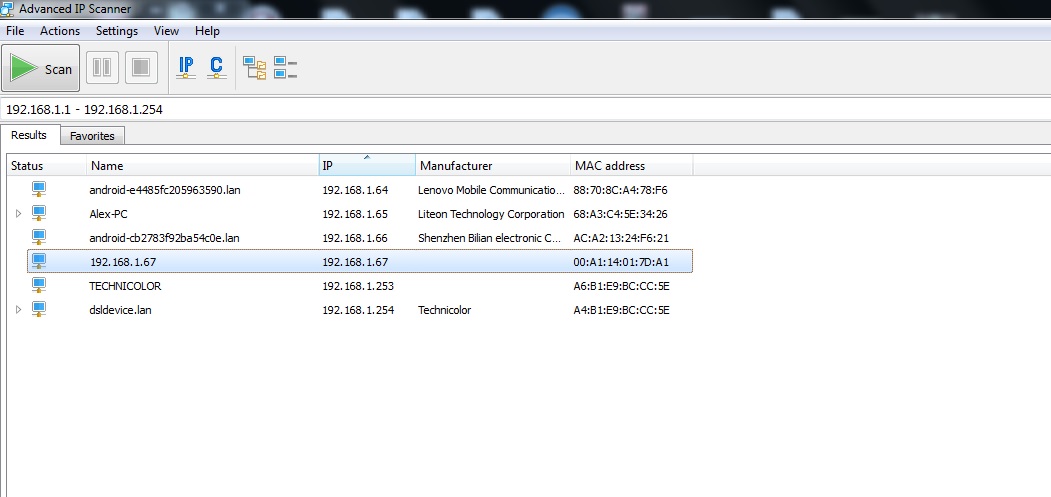Select android-cb2783f92ba54c0e.lan in the Name column
Screen dimensions: 1051x497
(x=164, y=237)
